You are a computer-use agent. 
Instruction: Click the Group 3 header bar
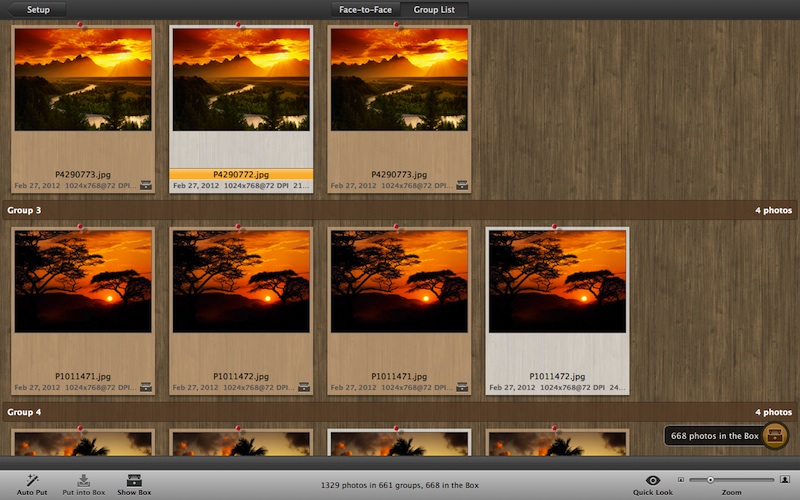[400, 211]
